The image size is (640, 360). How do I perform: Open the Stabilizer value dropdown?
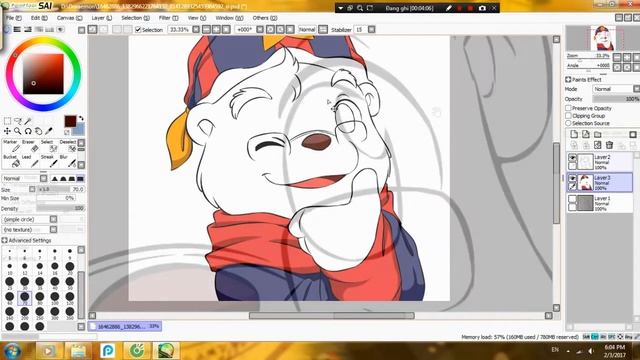[371, 29]
